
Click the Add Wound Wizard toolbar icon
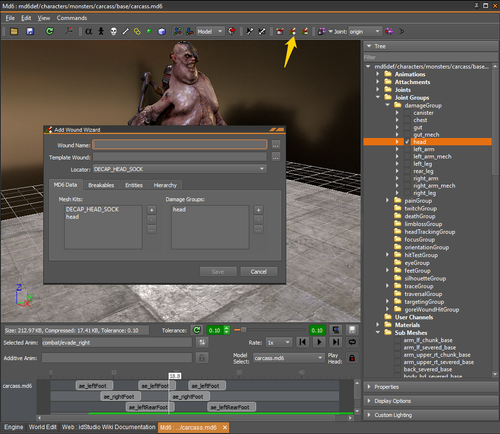(x=292, y=31)
